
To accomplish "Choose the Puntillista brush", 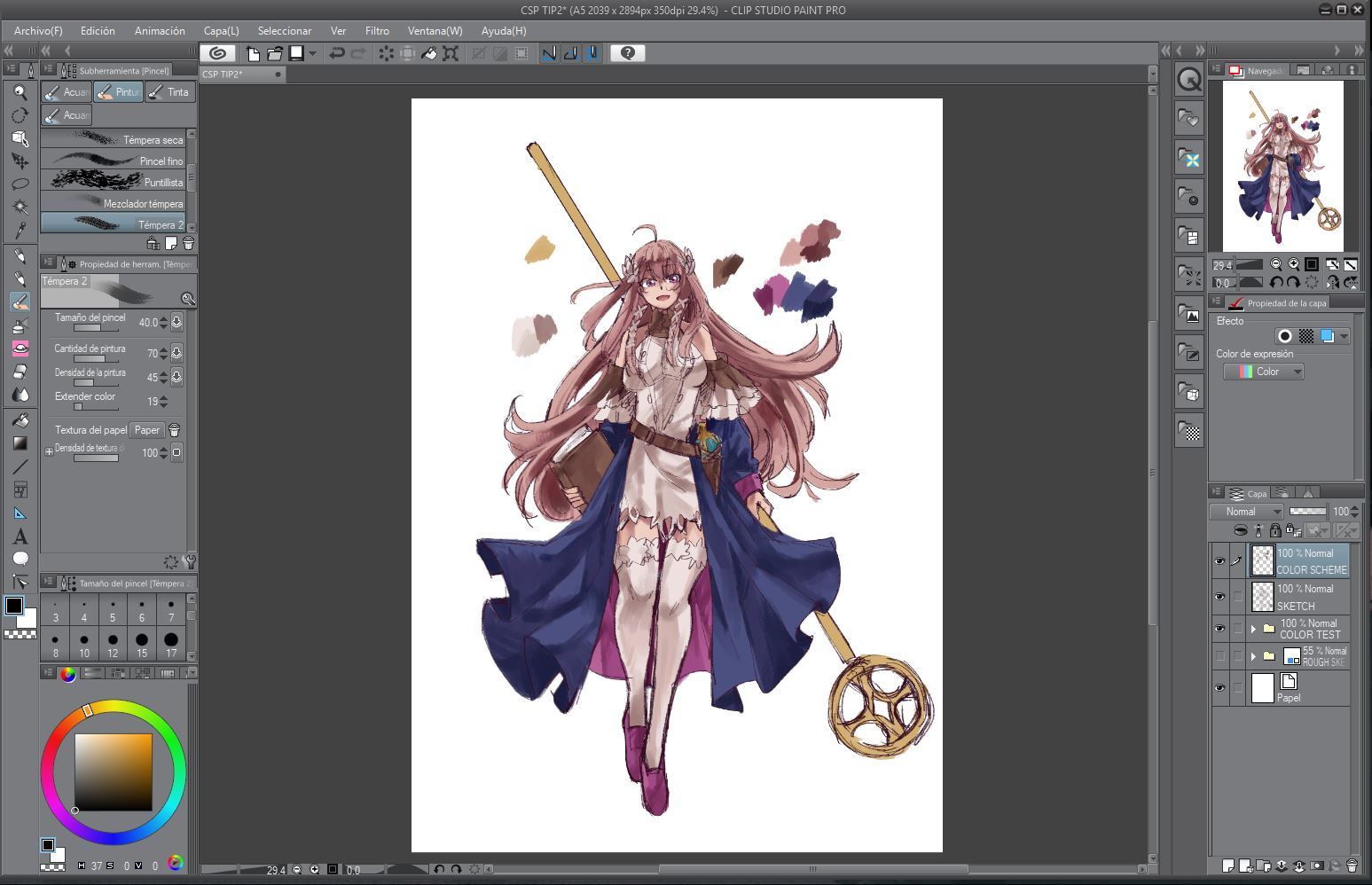I will tap(114, 182).
